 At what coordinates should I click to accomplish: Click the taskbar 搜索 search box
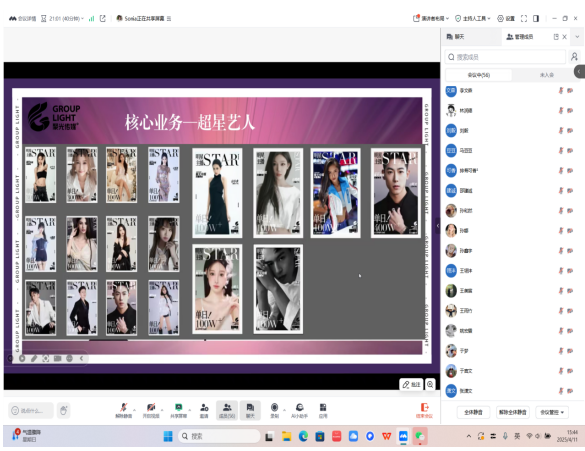pyautogui.click(x=219, y=436)
